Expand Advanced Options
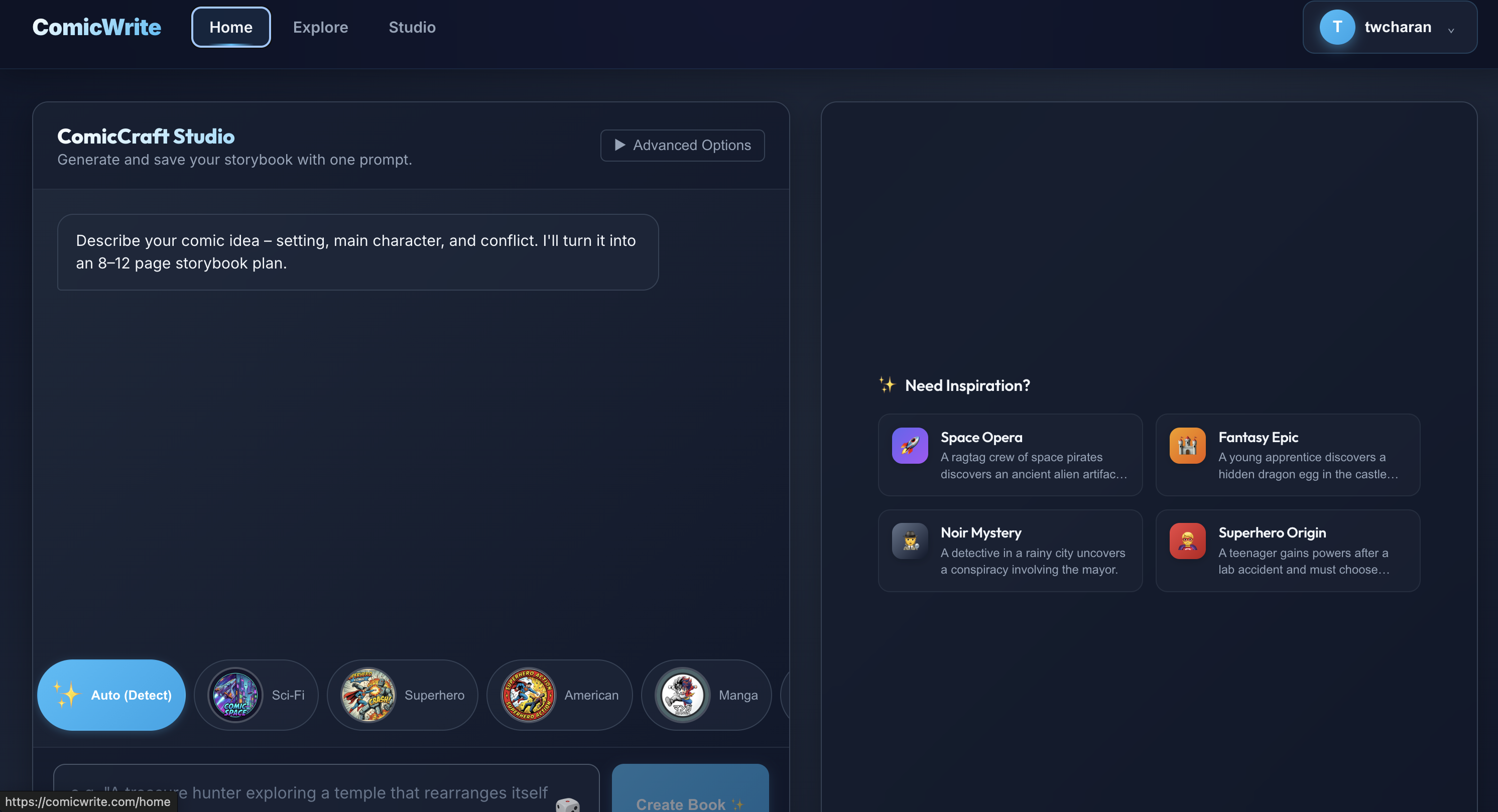 tap(682, 146)
